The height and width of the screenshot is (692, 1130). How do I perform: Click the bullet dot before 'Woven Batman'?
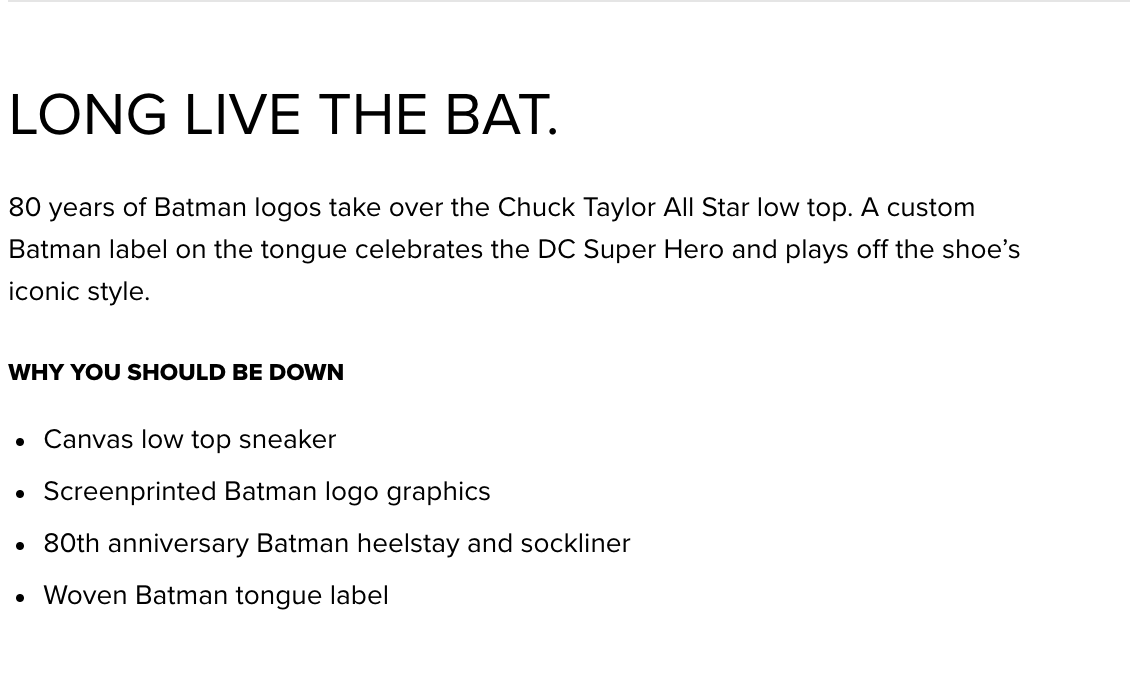point(20,598)
